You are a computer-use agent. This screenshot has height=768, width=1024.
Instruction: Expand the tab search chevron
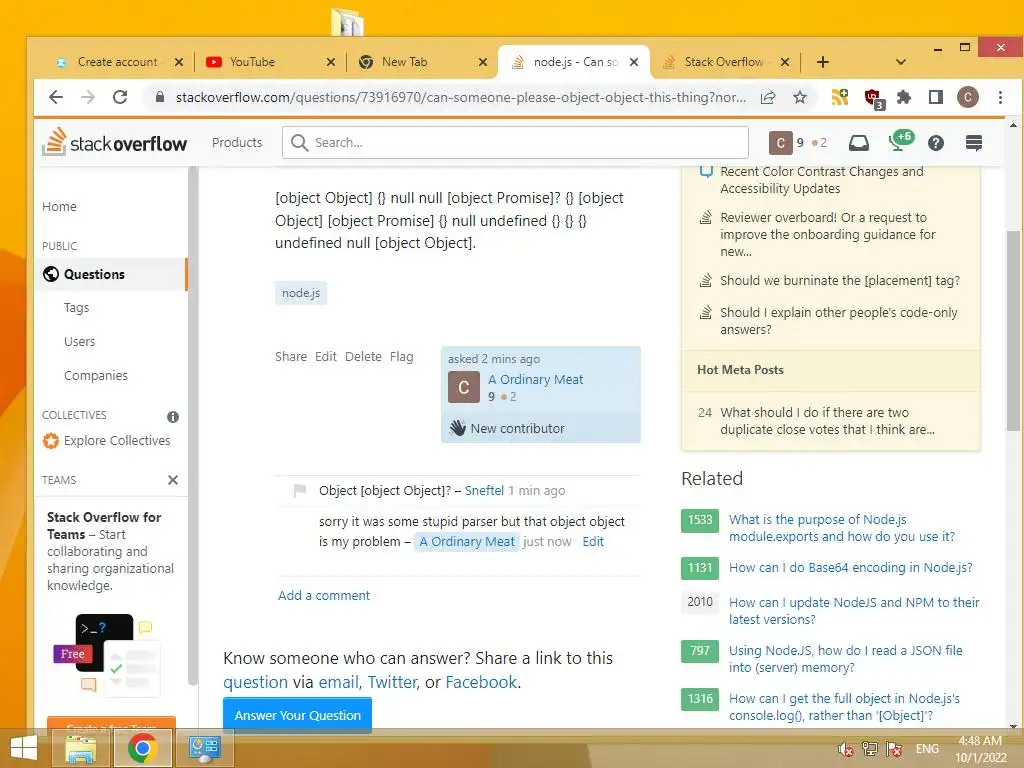901,62
